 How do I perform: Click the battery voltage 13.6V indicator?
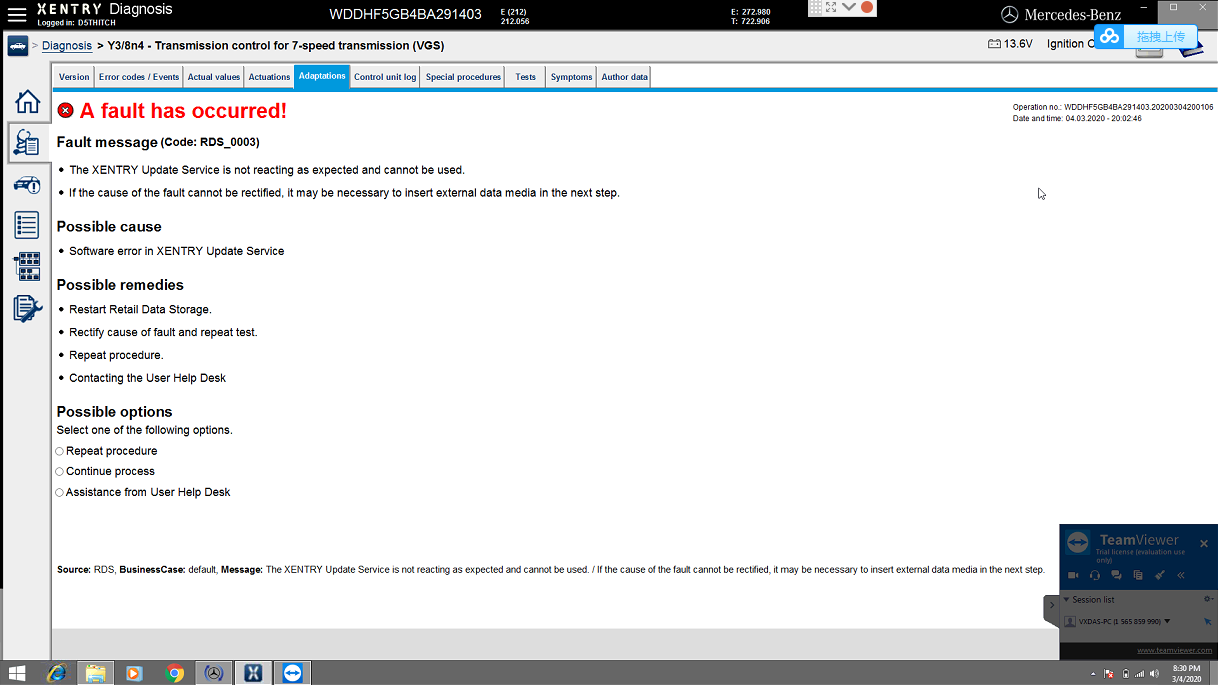[x=1010, y=44]
